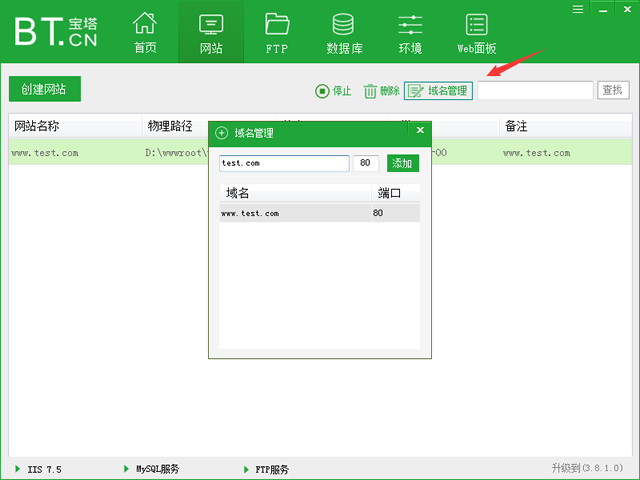This screenshot has width=640, height=480.
Task: Expand the MySQL服务 status arrow
Action: point(125,469)
